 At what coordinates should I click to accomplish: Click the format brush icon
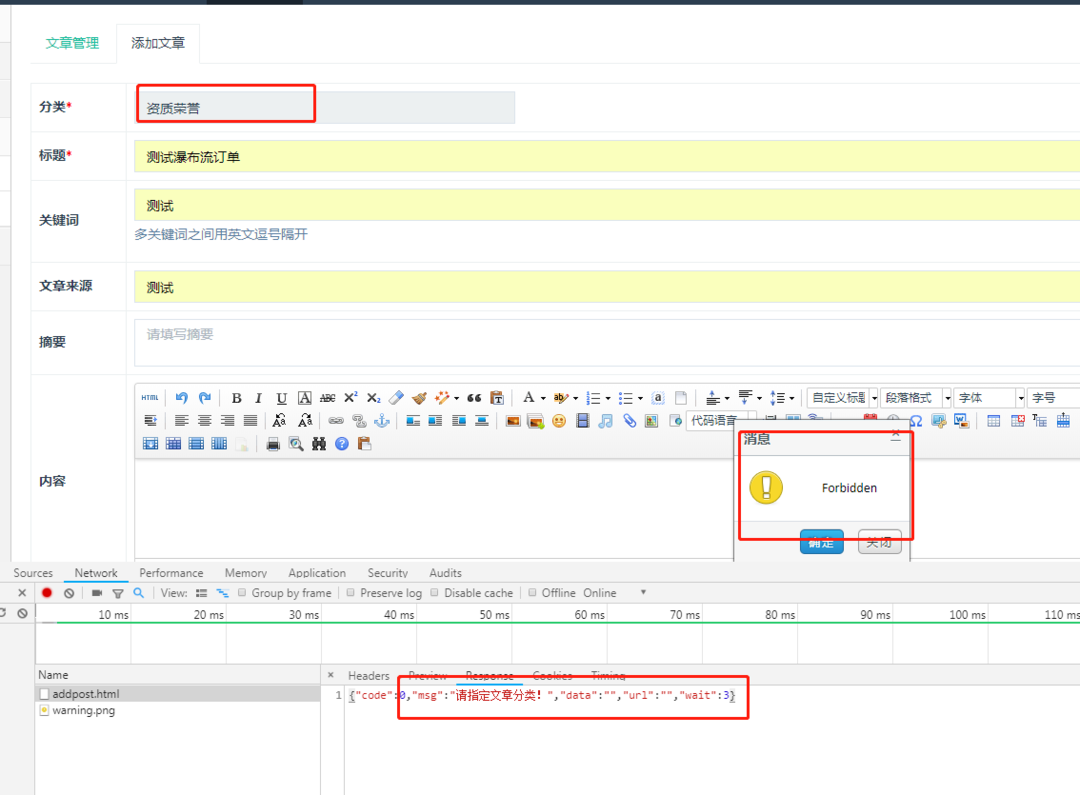click(419, 398)
